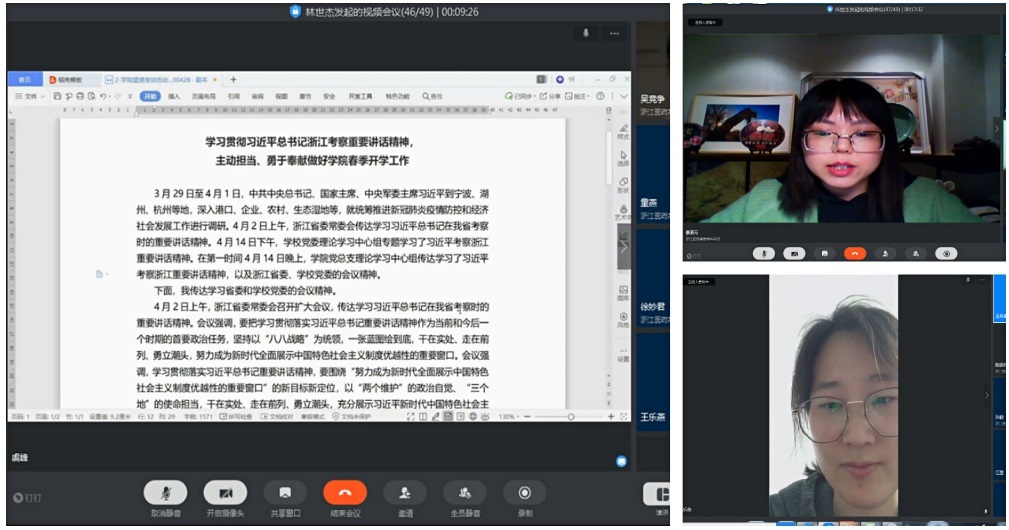Open the 文件 menu dropdown
The height and width of the screenshot is (530, 1009).
click(x=30, y=96)
